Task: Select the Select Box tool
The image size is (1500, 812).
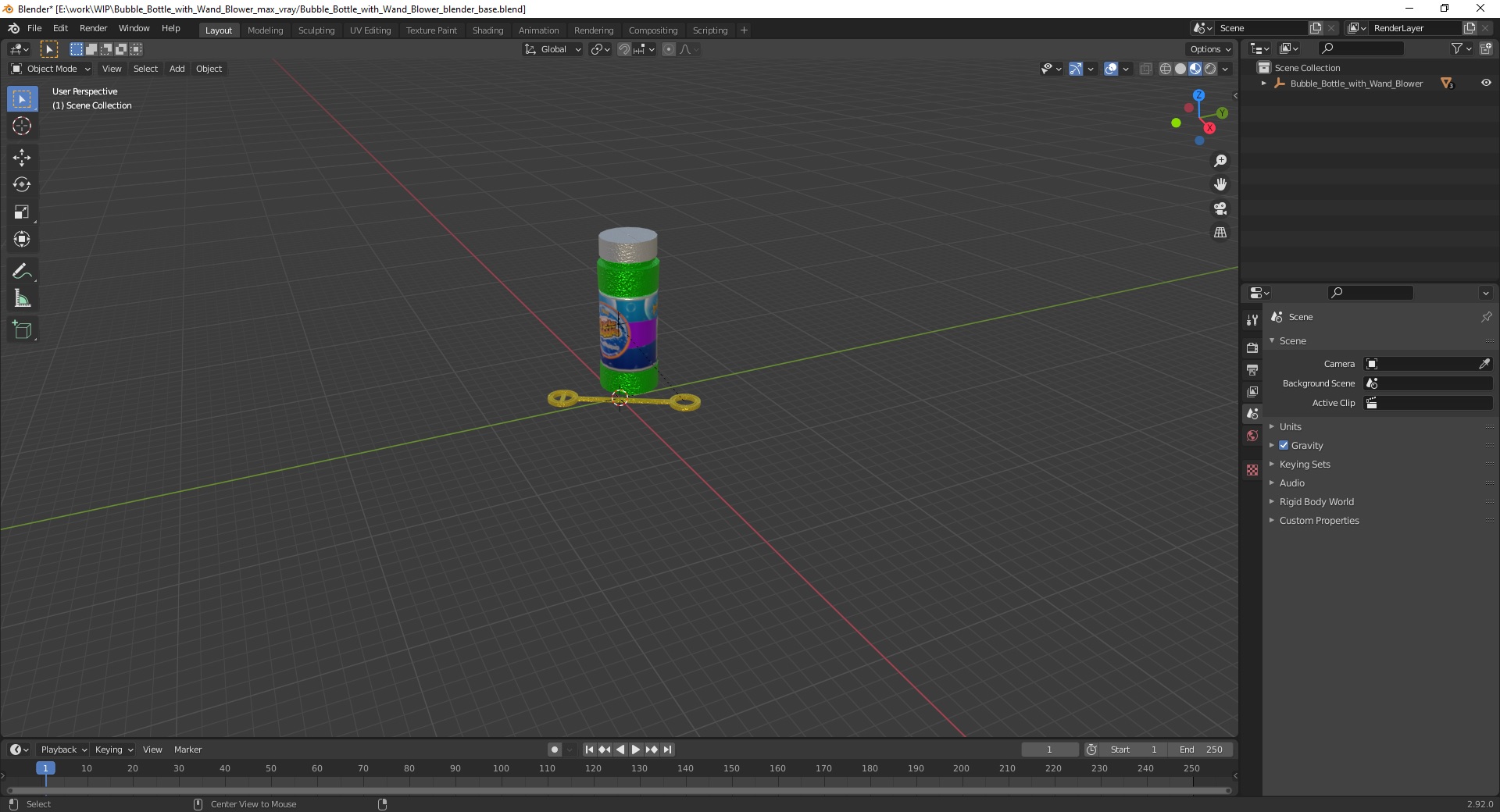Action: [x=22, y=99]
